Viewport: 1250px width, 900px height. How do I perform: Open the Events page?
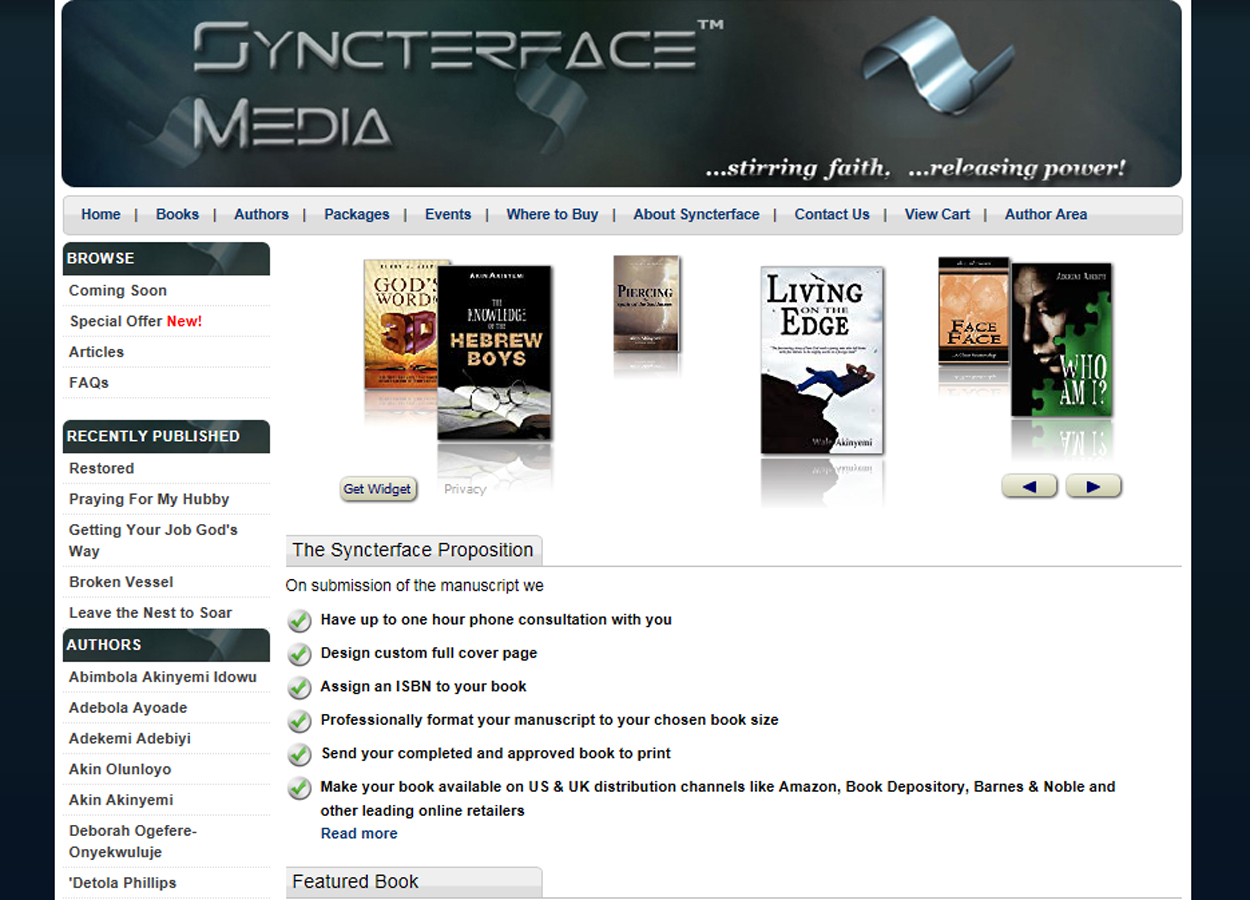pos(448,214)
